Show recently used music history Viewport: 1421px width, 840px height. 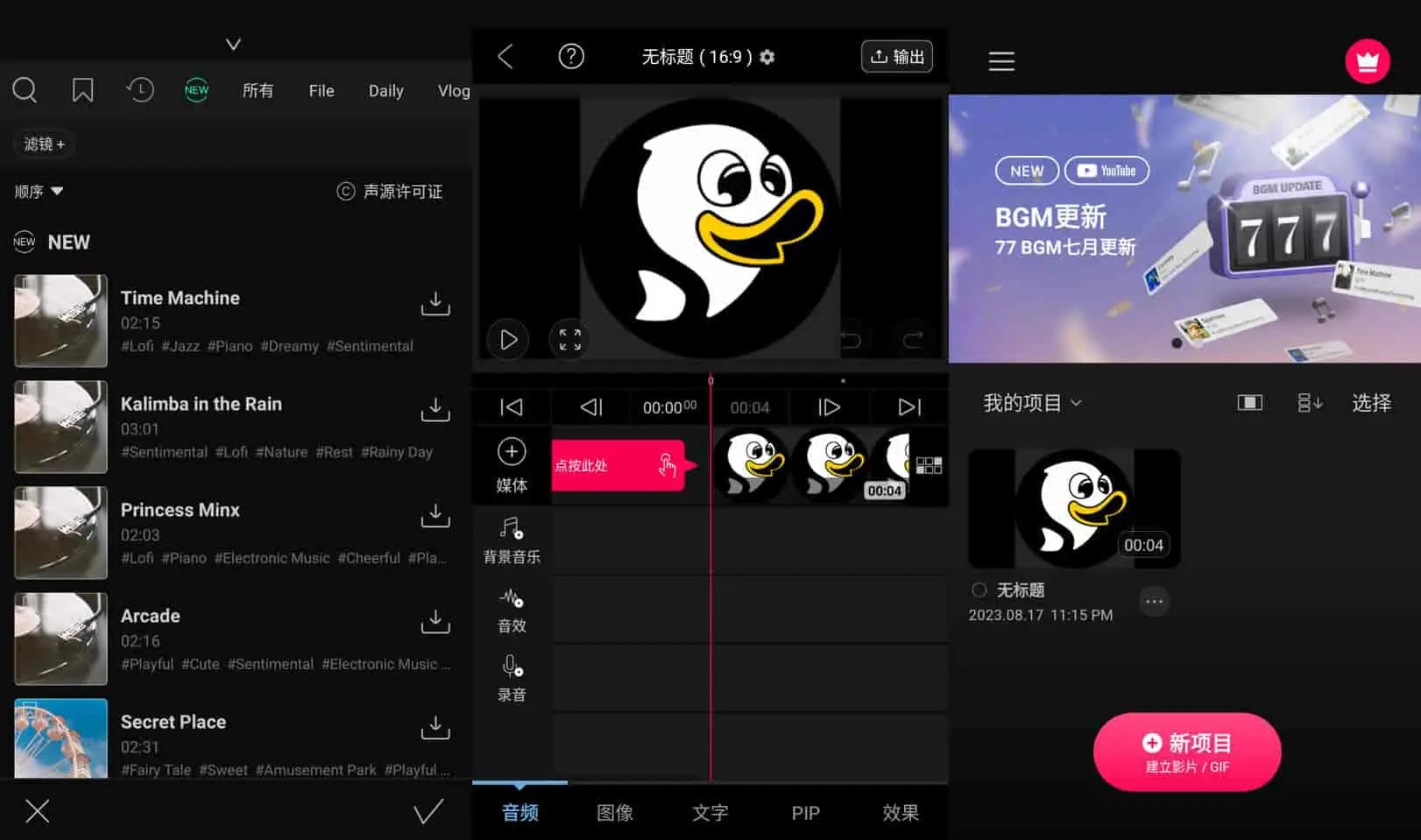(x=140, y=90)
